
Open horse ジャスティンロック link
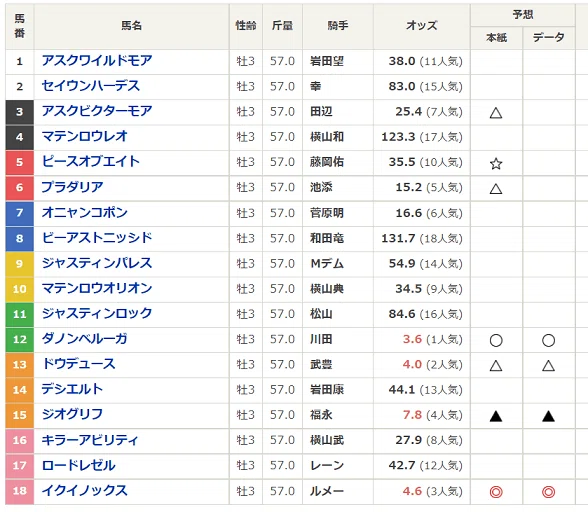[97, 313]
